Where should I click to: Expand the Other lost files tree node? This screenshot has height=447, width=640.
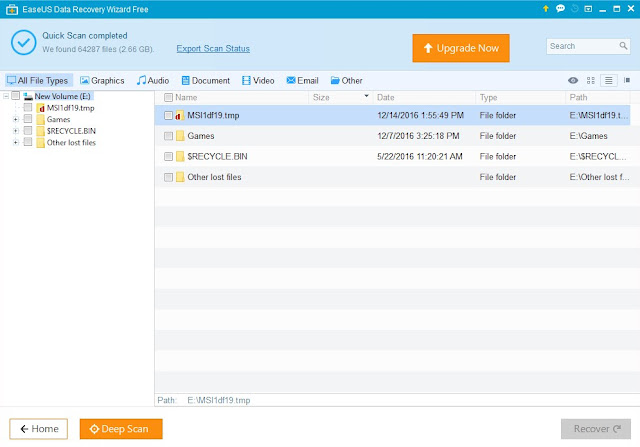point(16,142)
